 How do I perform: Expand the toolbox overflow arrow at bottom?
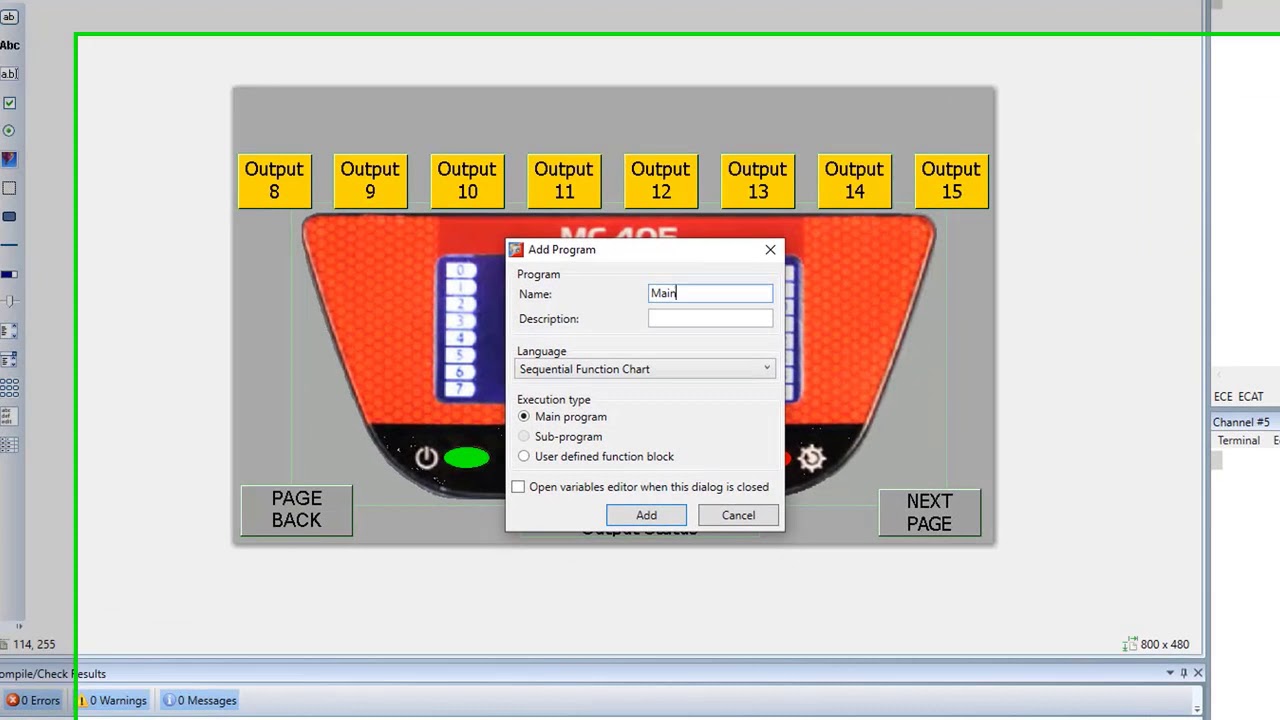pyautogui.click(x=18, y=626)
